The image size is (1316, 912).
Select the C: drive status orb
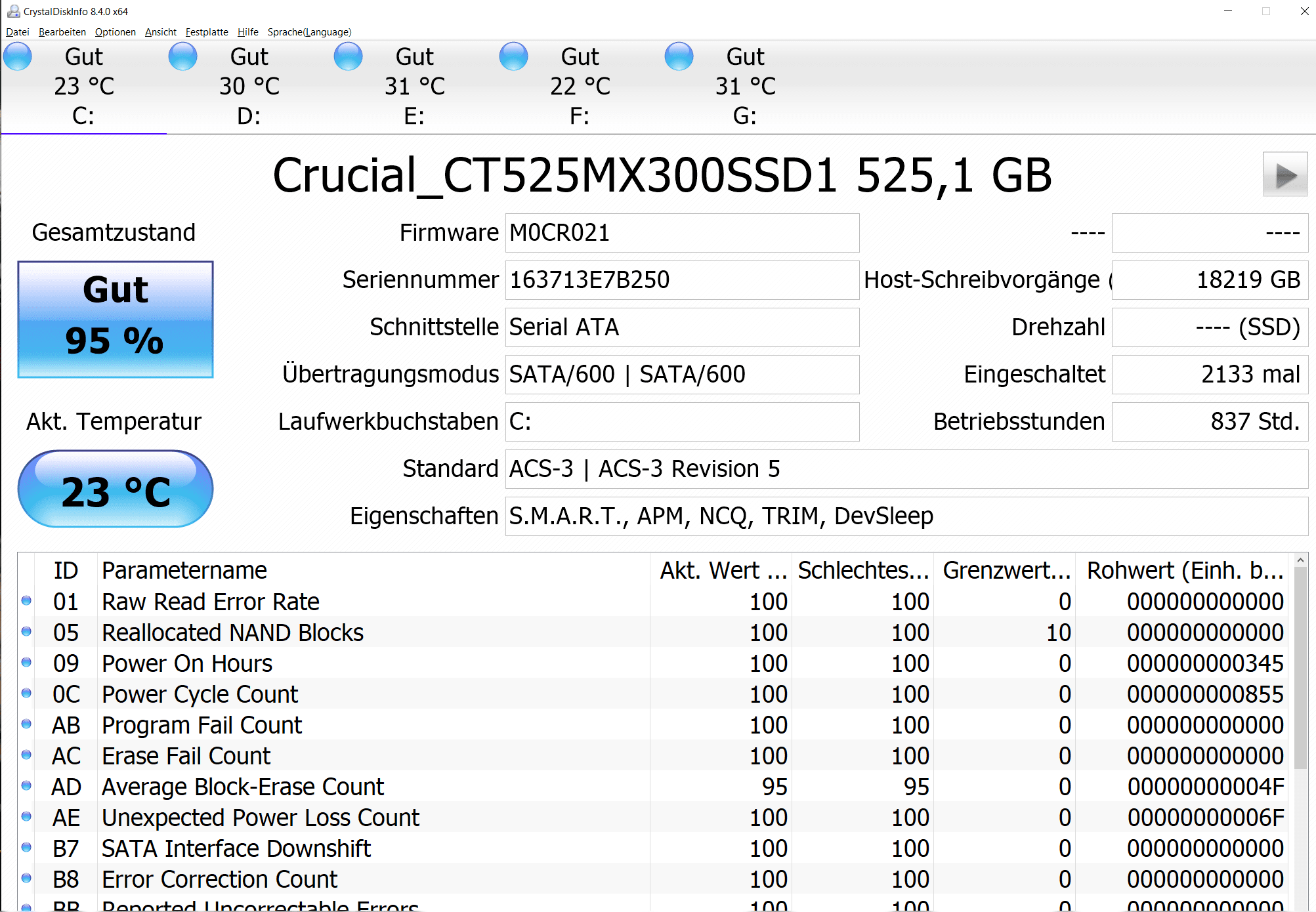(x=18, y=56)
